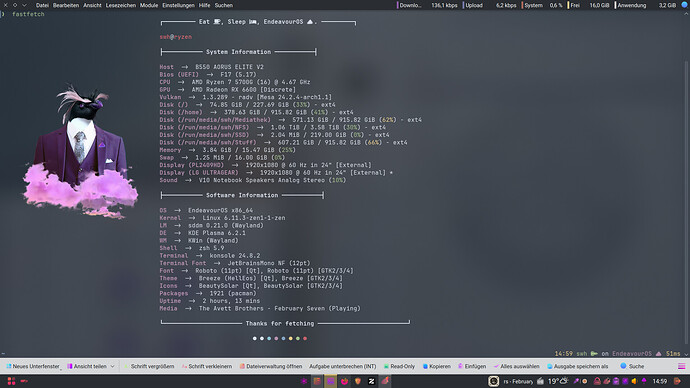Click the 14:59 clock in the system tray
The width and height of the screenshot is (690, 388).
(x=659, y=381)
